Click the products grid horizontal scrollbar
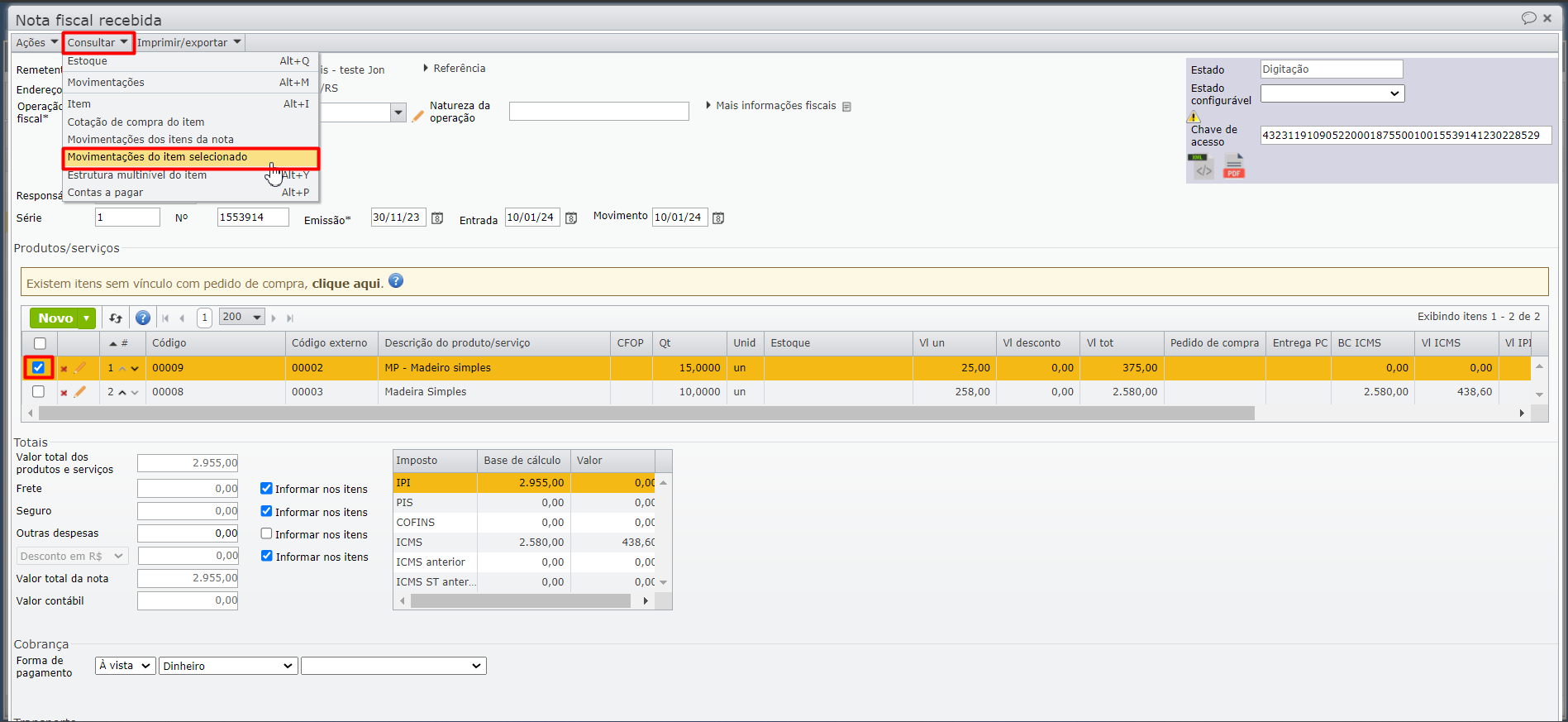The width and height of the screenshot is (1568, 722). click(x=645, y=413)
